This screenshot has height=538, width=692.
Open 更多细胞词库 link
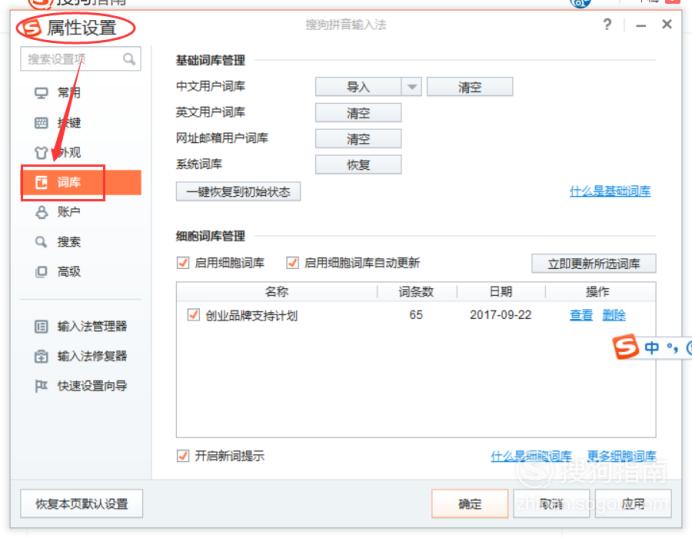pos(621,455)
